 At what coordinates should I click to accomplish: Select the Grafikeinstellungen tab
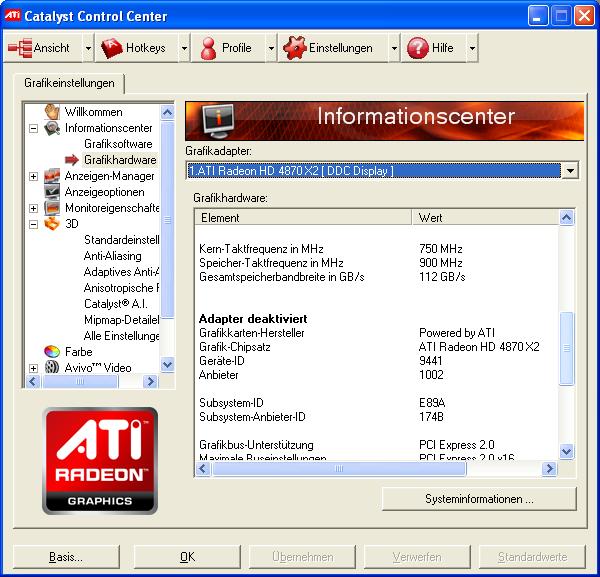(69, 83)
